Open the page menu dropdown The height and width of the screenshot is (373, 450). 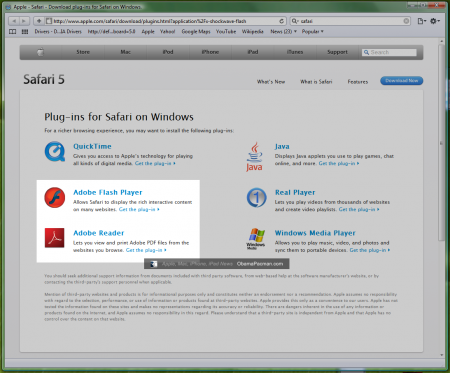click(422, 21)
